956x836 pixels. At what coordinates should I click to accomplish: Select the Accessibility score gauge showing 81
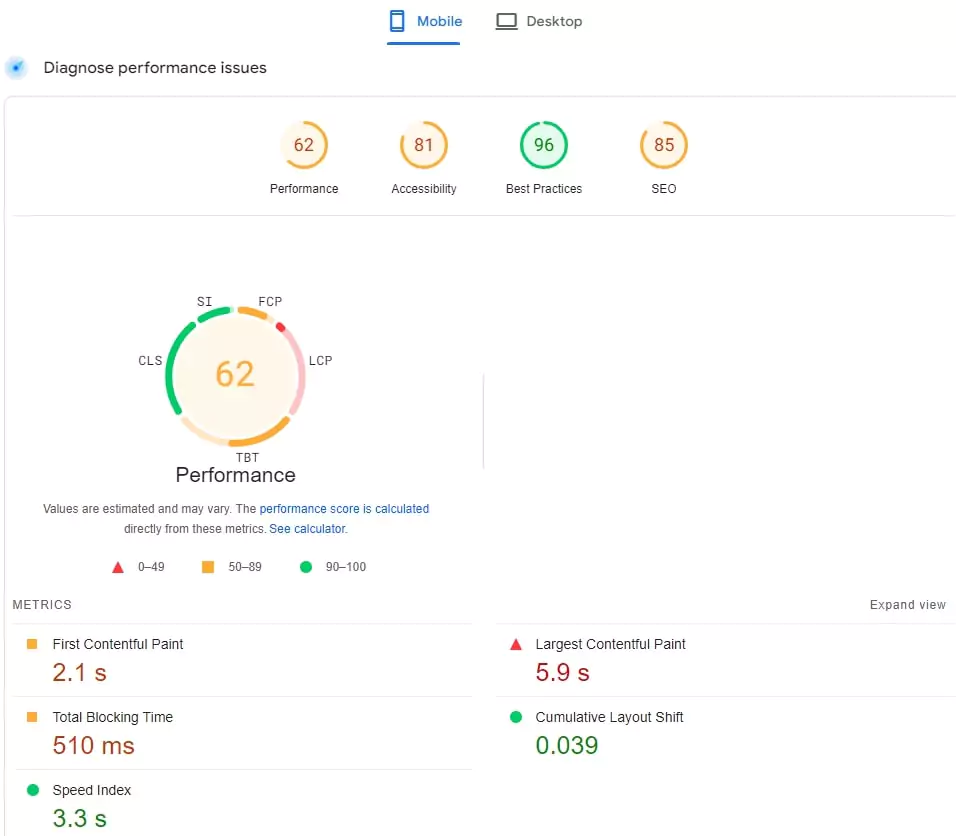[424, 145]
